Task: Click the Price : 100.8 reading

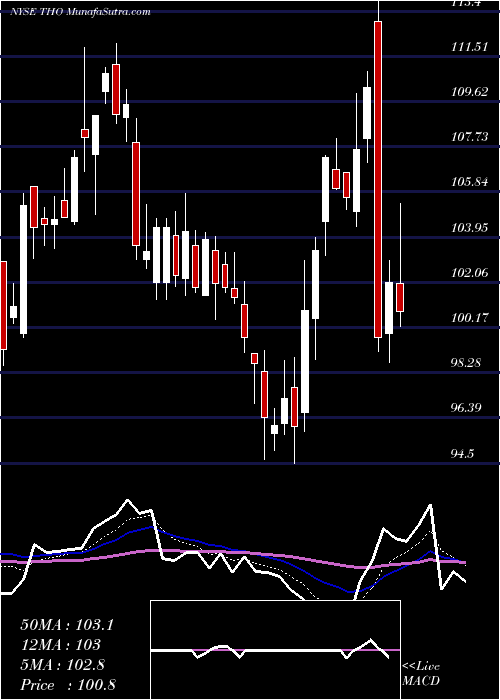Action: click(68, 684)
